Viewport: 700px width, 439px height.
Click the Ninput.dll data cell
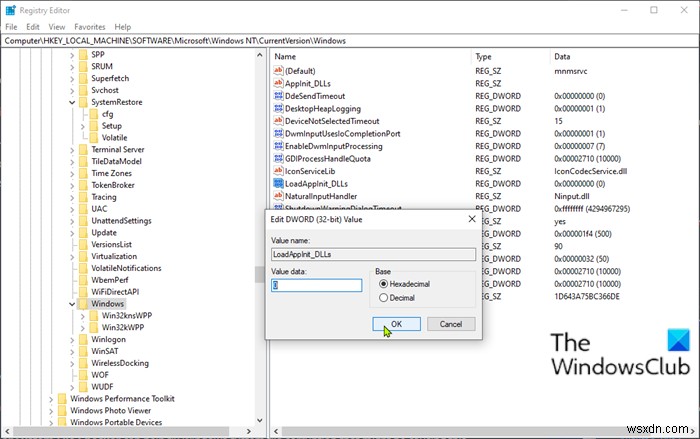[x=571, y=196]
